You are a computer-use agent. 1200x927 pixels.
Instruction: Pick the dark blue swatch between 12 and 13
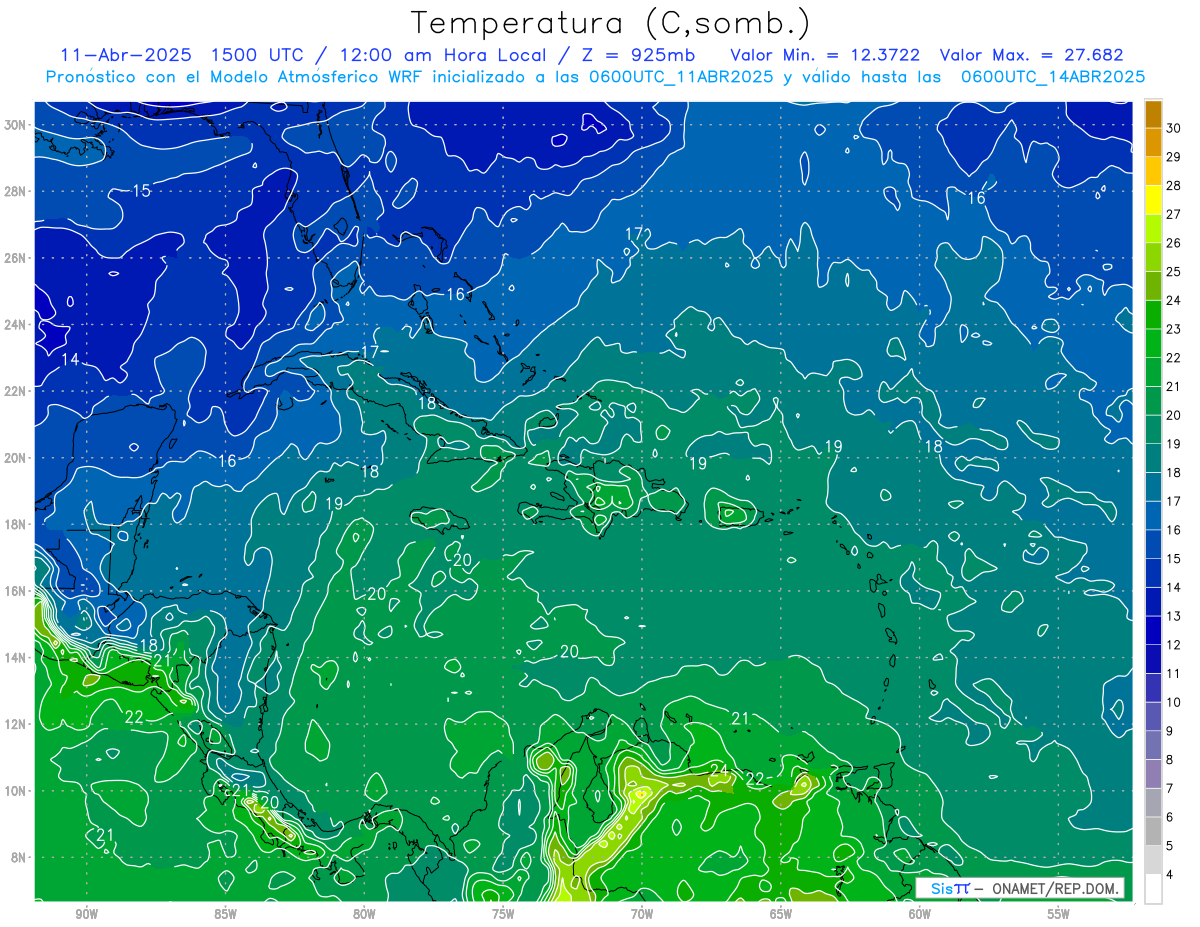point(1153,631)
